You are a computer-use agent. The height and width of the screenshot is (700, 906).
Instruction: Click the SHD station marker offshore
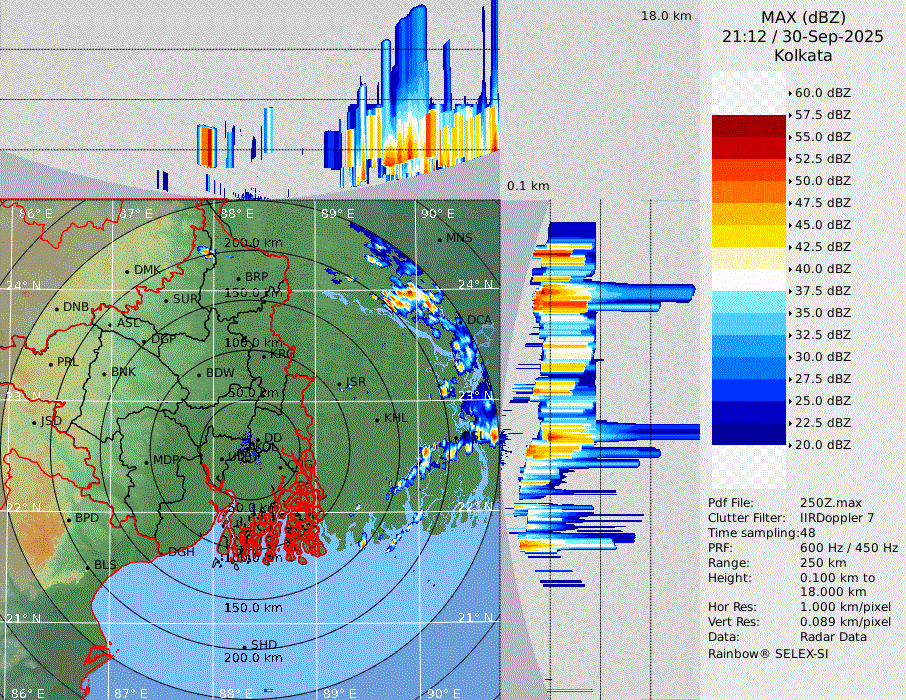[244, 646]
